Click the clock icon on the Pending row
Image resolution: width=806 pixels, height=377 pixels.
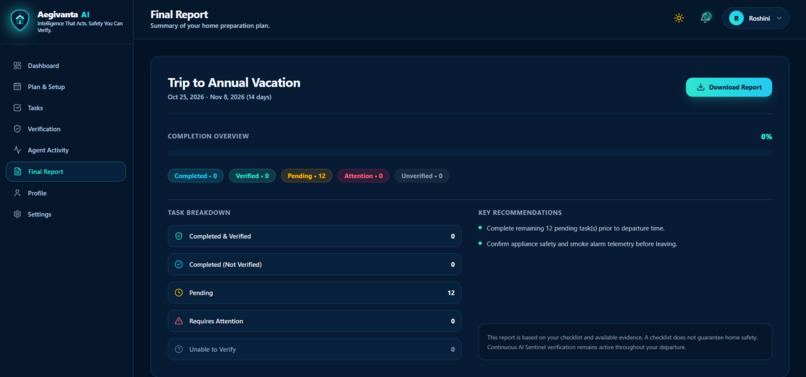(x=179, y=293)
